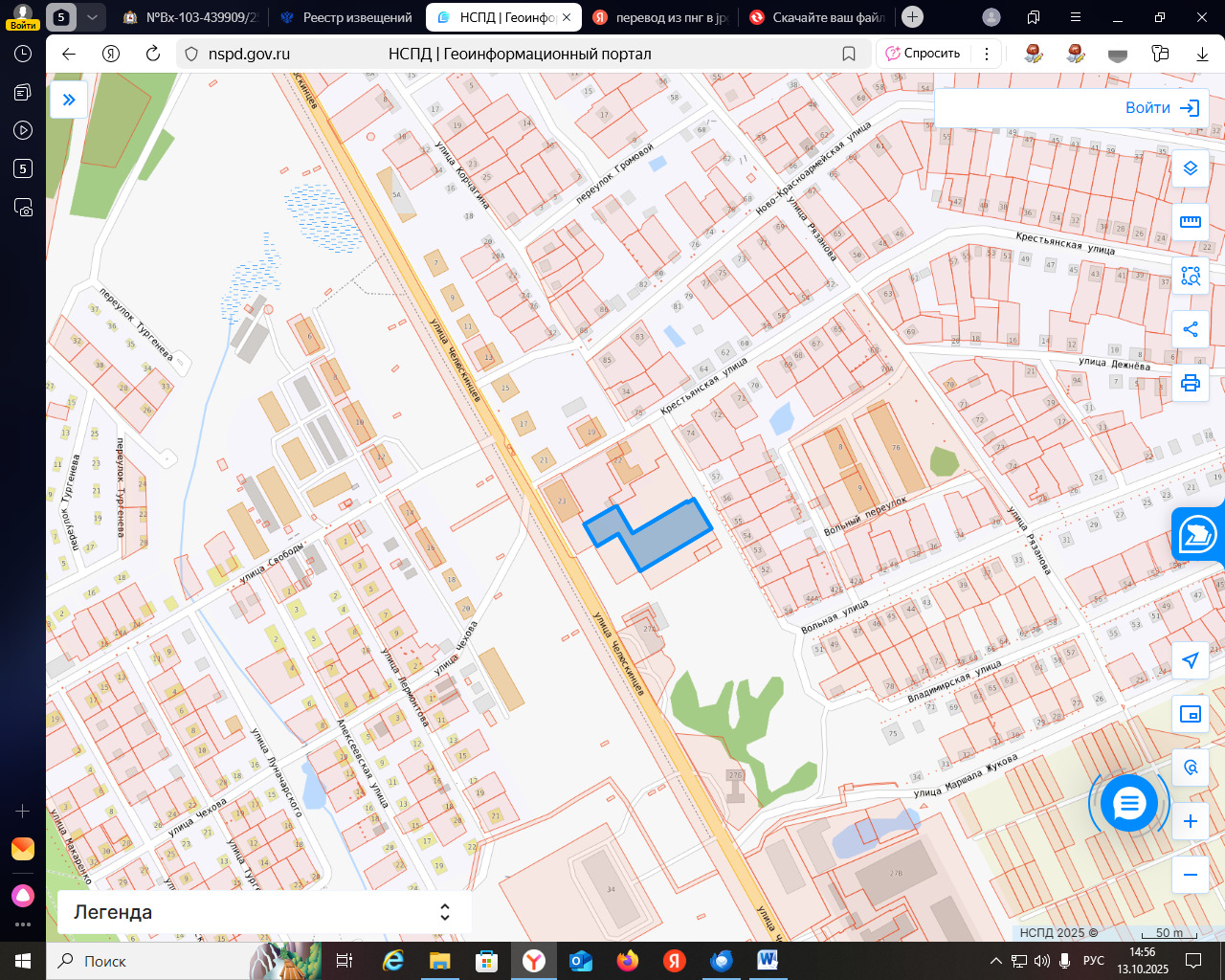Open the video player icon in sidebar
Screen dimensions: 1225x980
(x=23, y=130)
